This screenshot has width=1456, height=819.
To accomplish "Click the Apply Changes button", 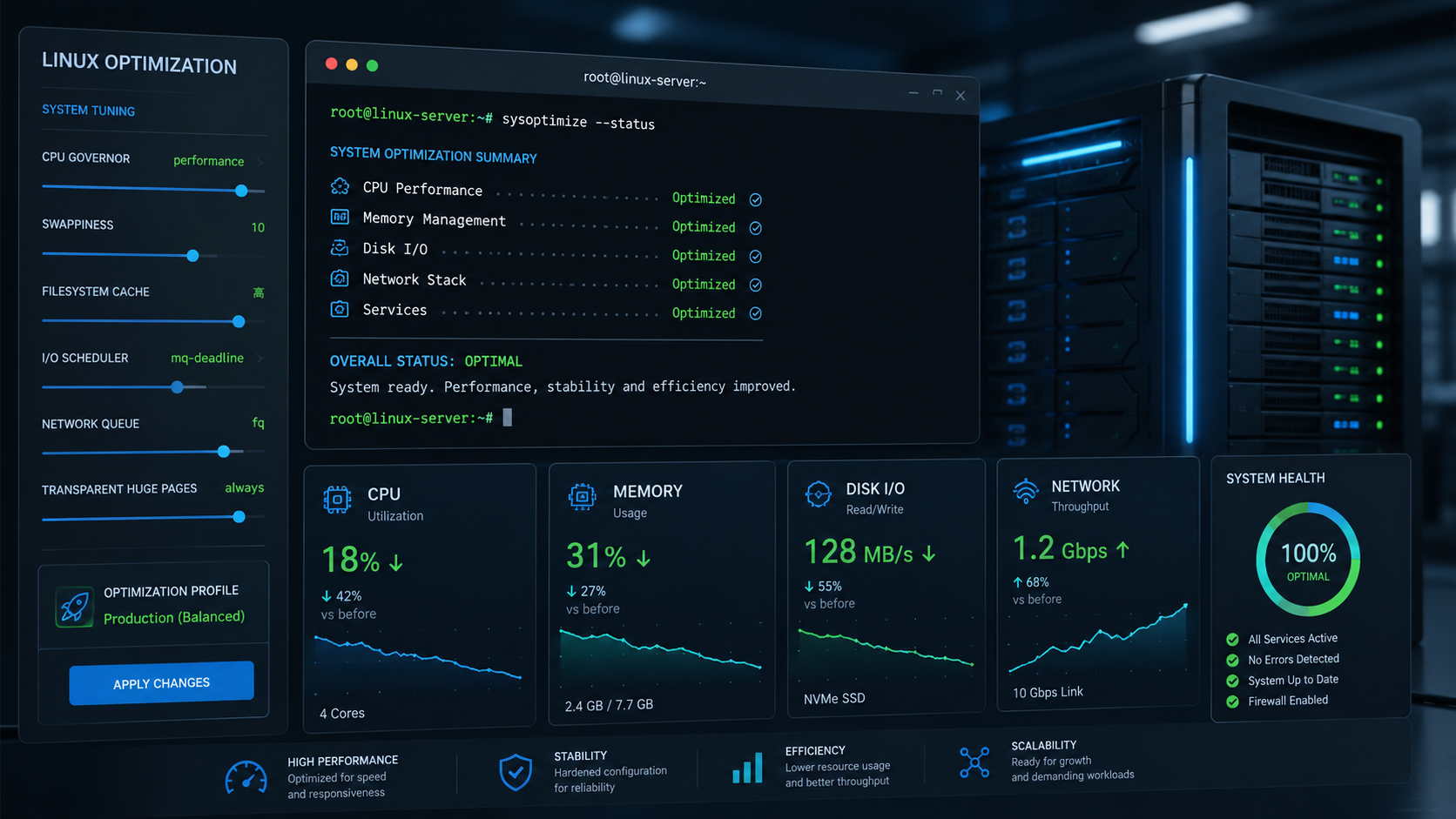I will tap(162, 683).
